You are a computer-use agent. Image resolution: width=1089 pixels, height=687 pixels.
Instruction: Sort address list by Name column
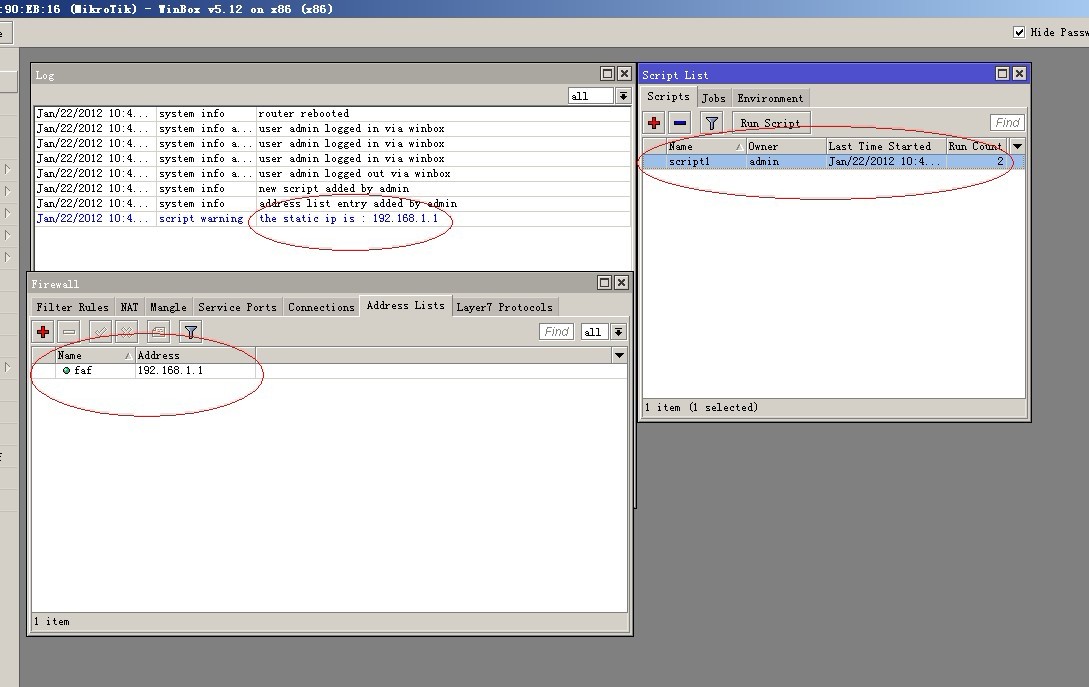pyautogui.click(x=95, y=355)
